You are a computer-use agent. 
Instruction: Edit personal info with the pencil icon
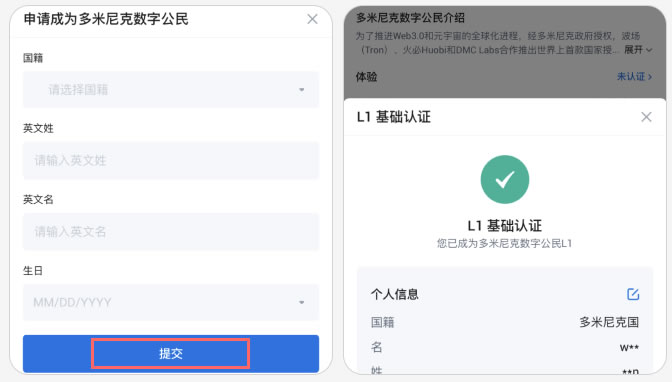633,294
